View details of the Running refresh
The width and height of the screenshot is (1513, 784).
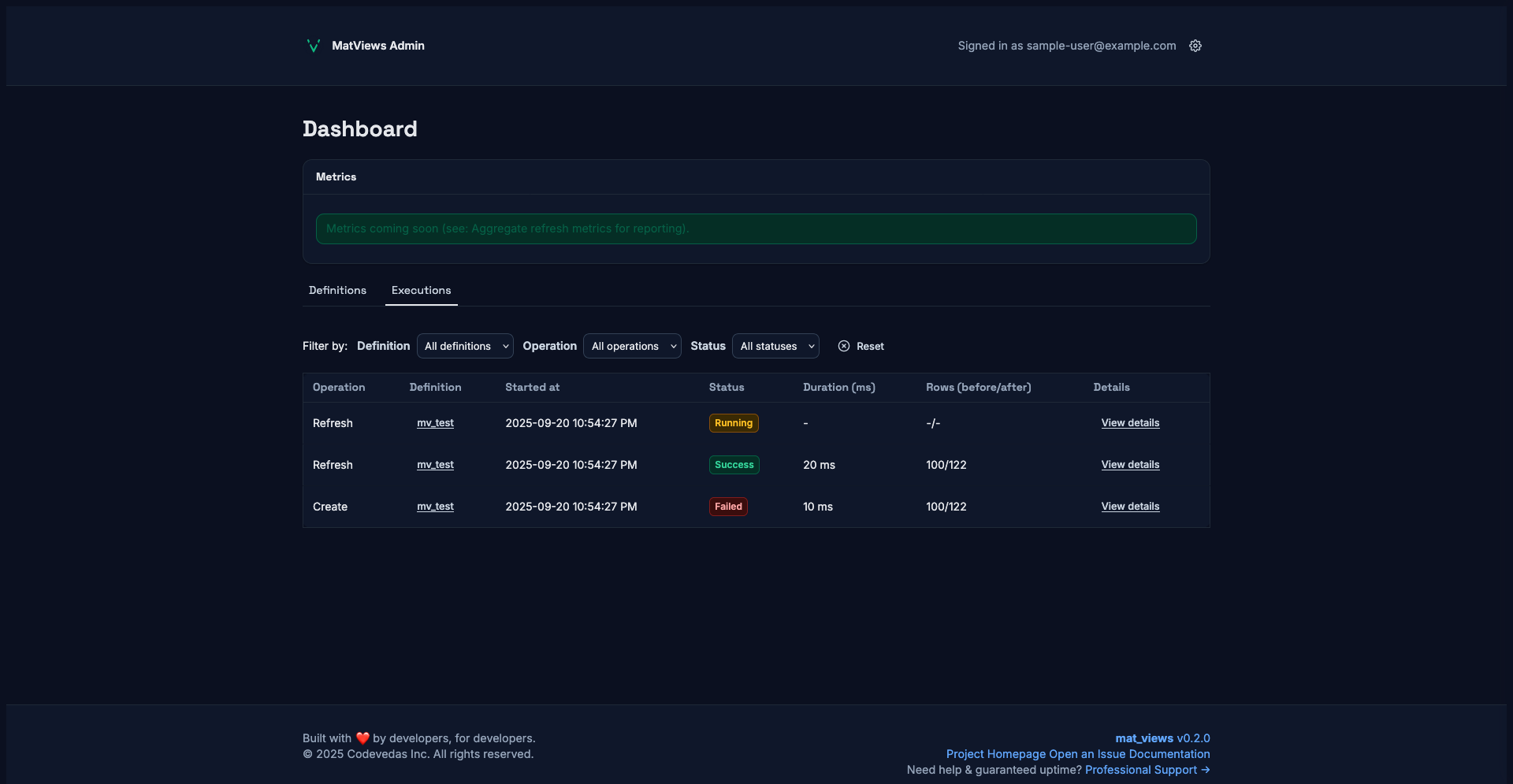click(x=1130, y=423)
